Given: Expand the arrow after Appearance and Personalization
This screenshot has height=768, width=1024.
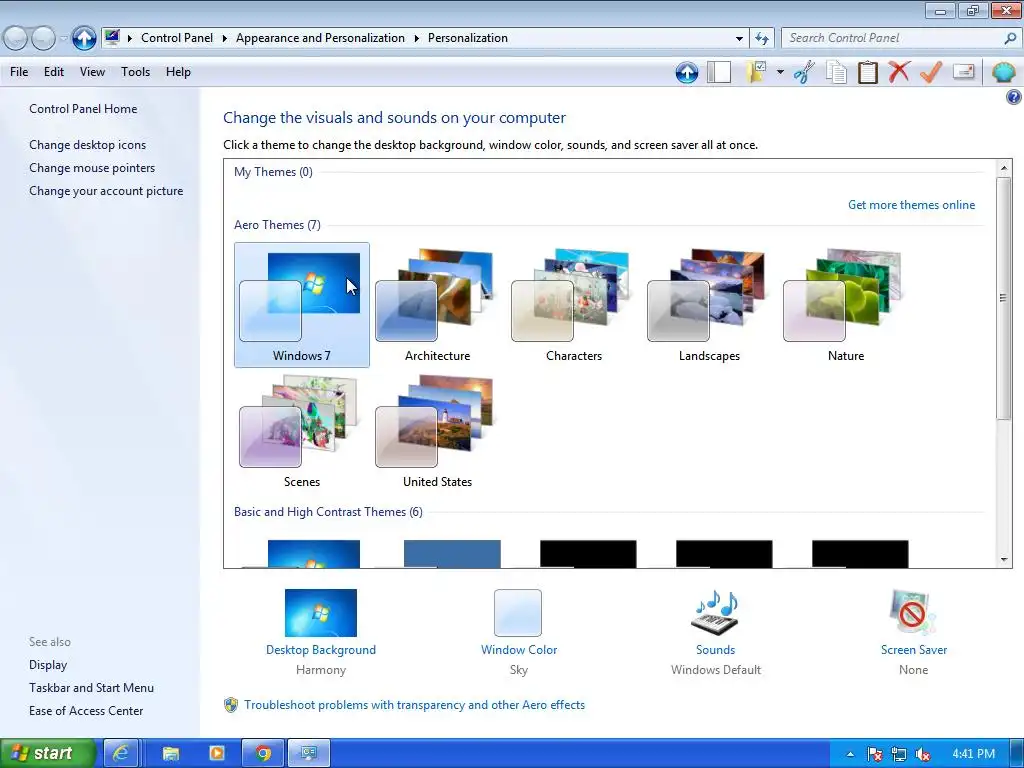Looking at the screenshot, I should click(x=416, y=39).
